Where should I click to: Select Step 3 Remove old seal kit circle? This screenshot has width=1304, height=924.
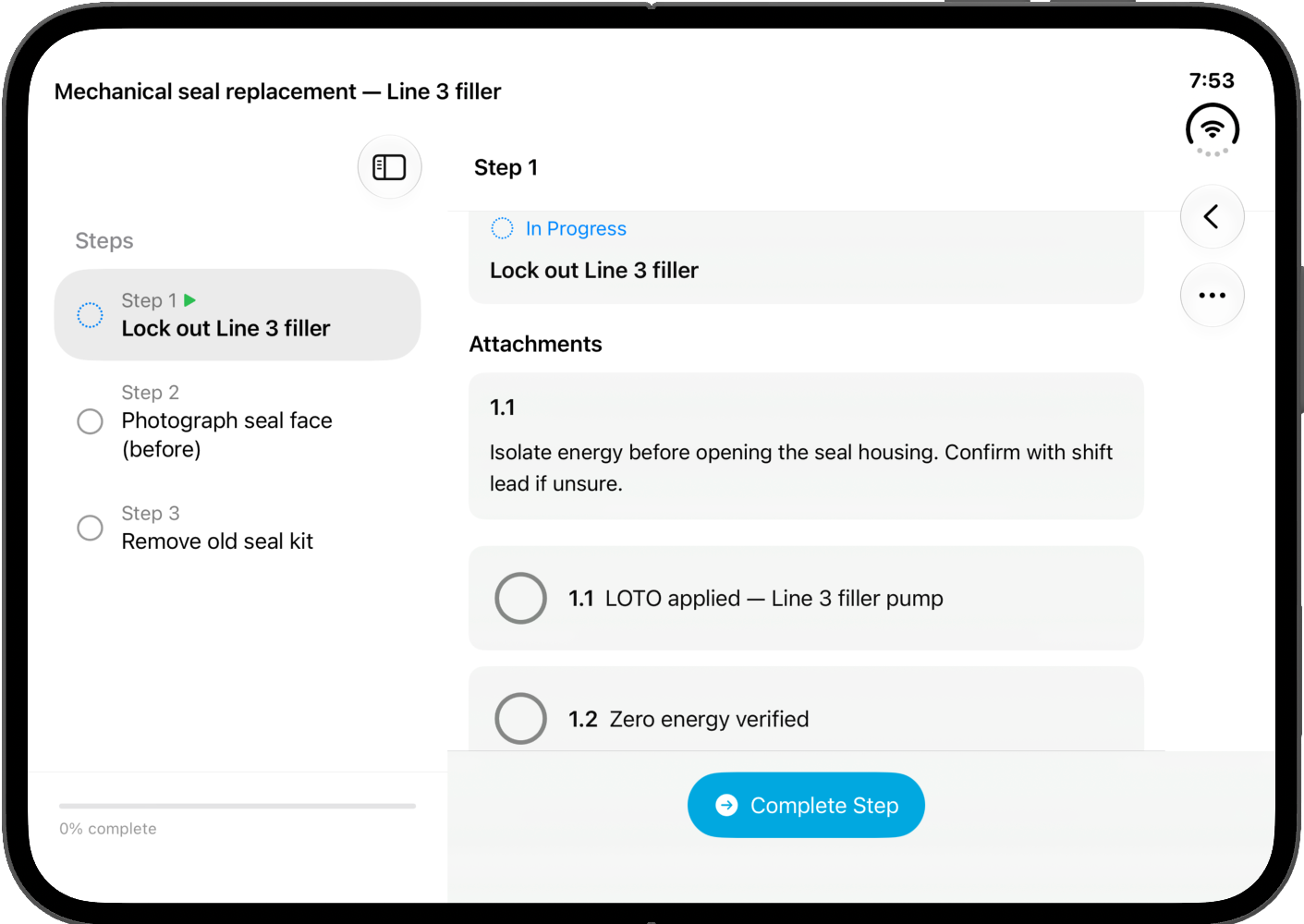pyautogui.click(x=90, y=528)
